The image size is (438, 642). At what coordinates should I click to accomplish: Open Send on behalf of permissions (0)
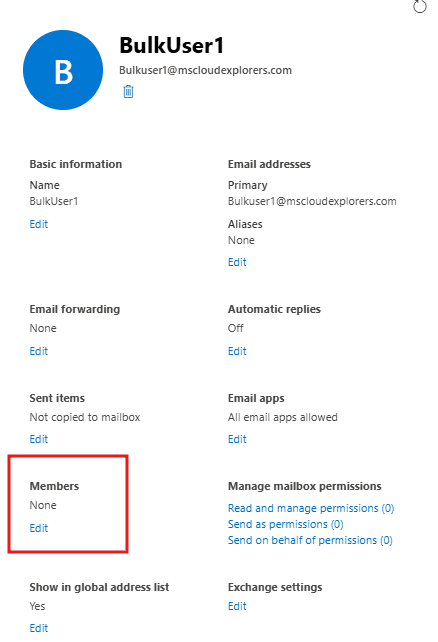tap(310, 540)
